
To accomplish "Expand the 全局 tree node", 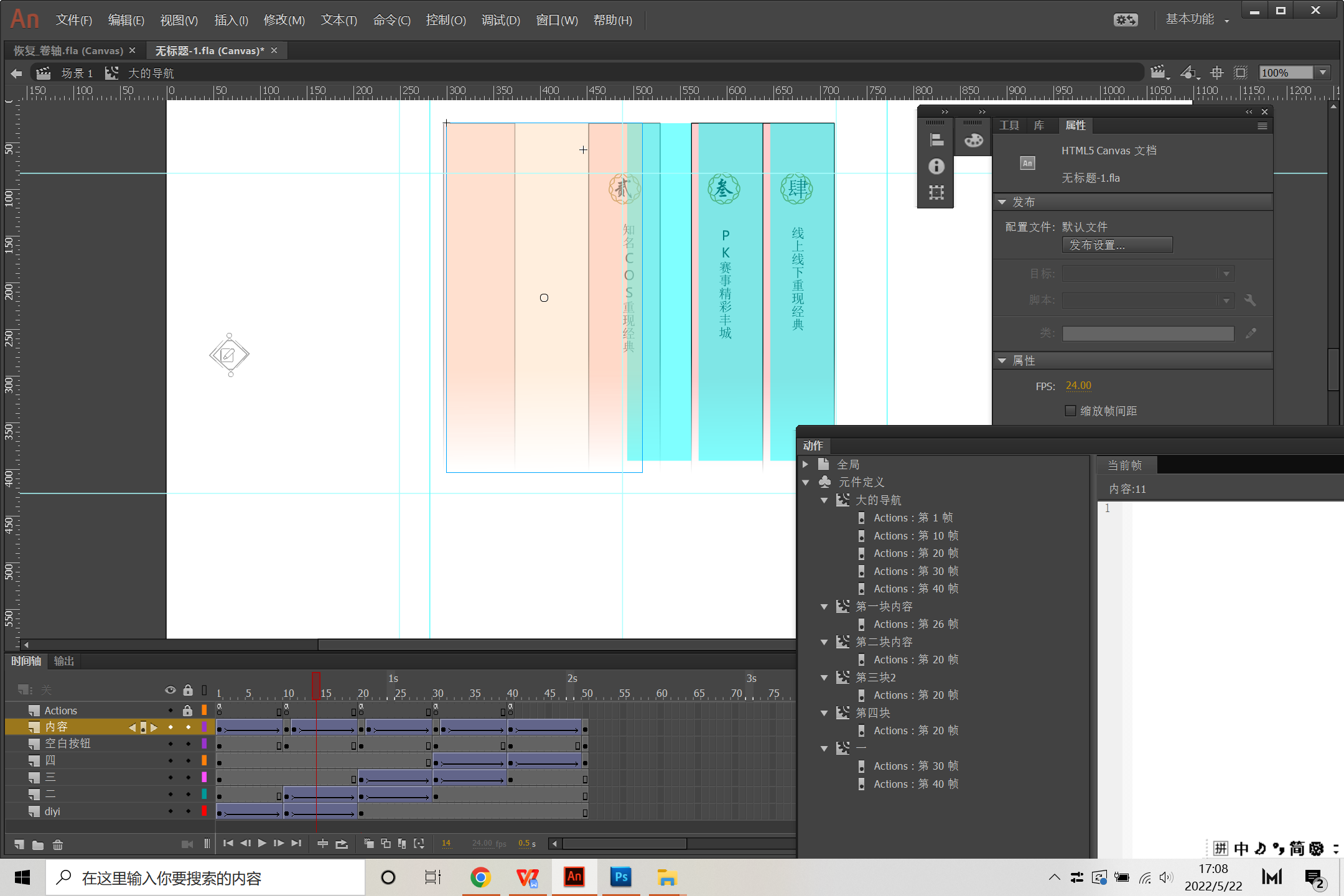I will tap(806, 464).
